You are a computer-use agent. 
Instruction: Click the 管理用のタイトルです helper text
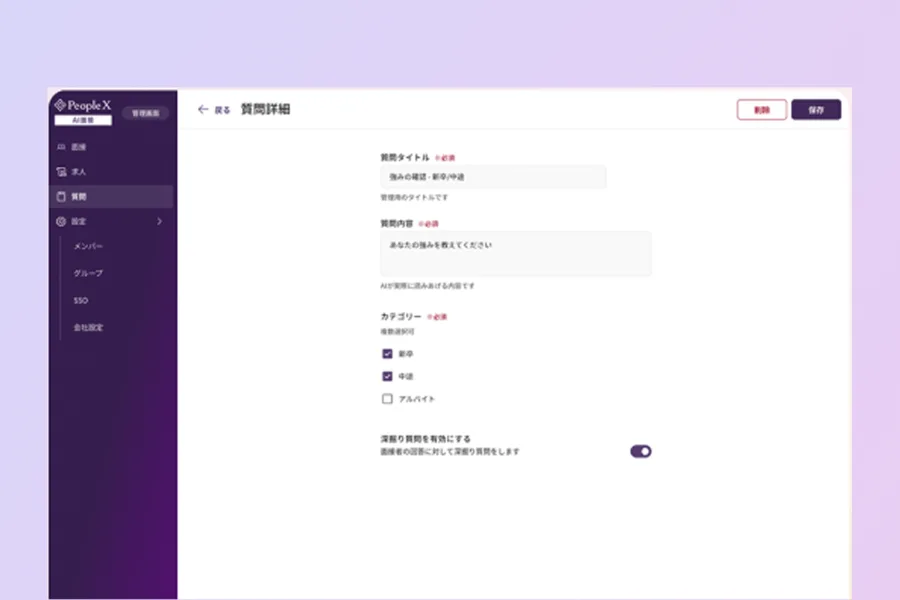(414, 197)
